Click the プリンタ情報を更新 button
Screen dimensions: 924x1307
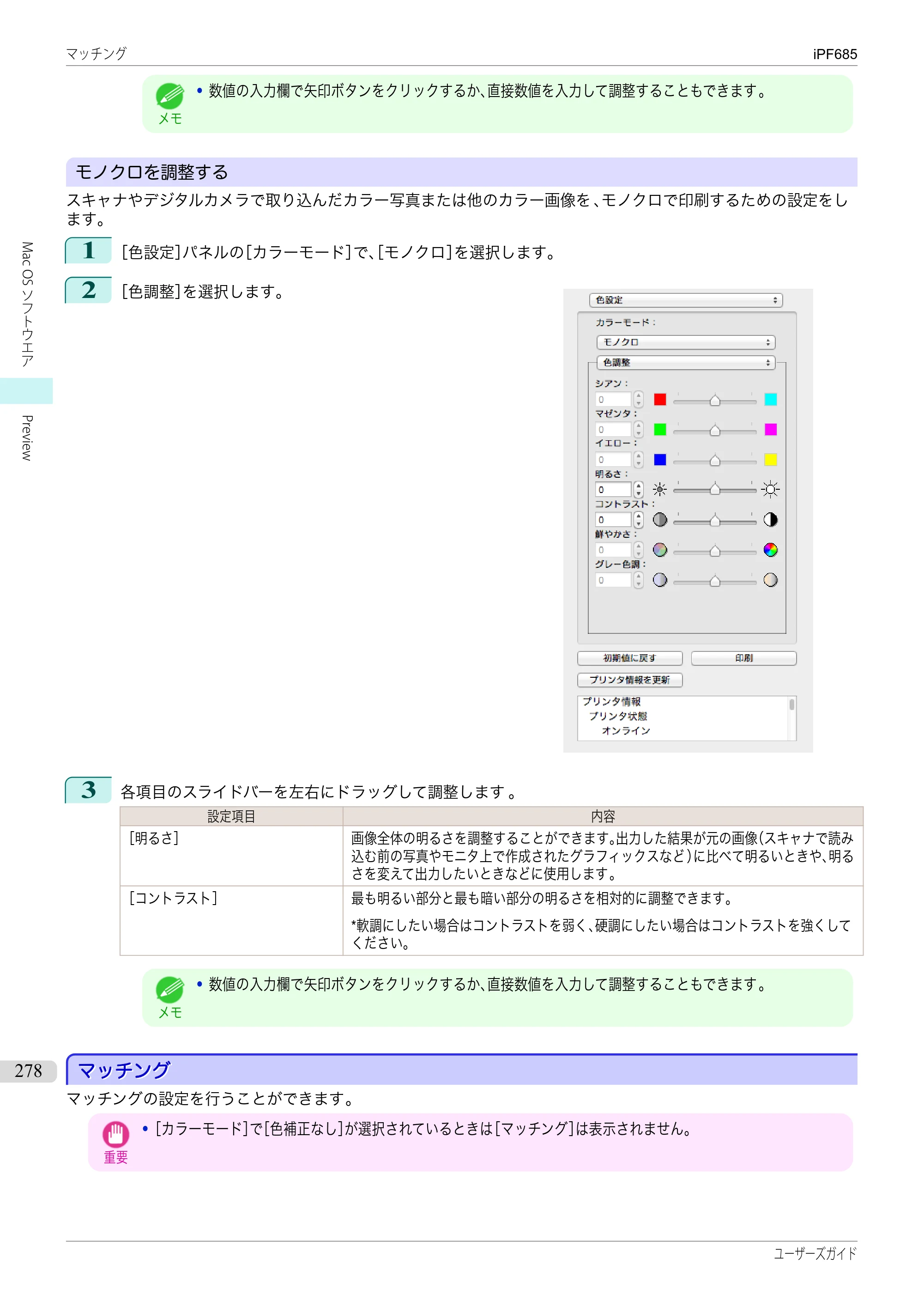[x=630, y=680]
